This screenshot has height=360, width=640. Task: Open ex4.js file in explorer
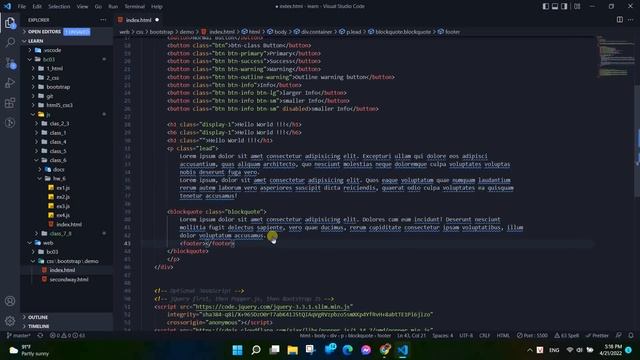point(63,215)
